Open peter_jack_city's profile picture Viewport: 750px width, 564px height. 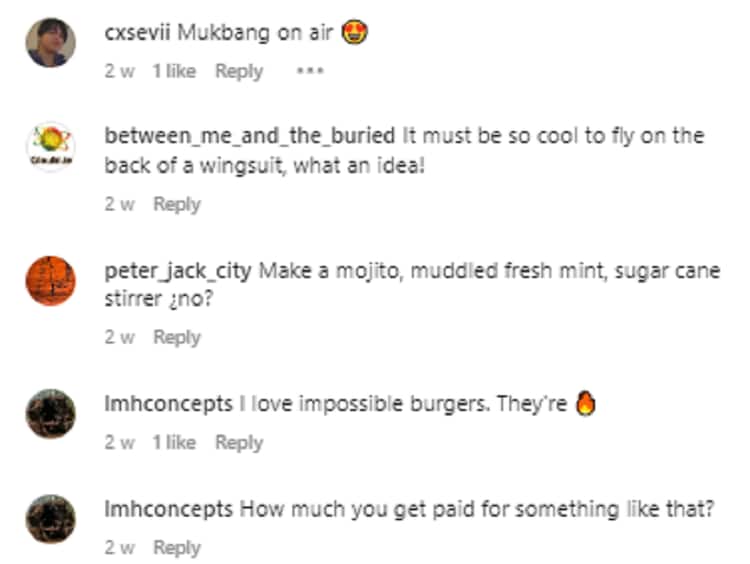[x=50, y=283]
